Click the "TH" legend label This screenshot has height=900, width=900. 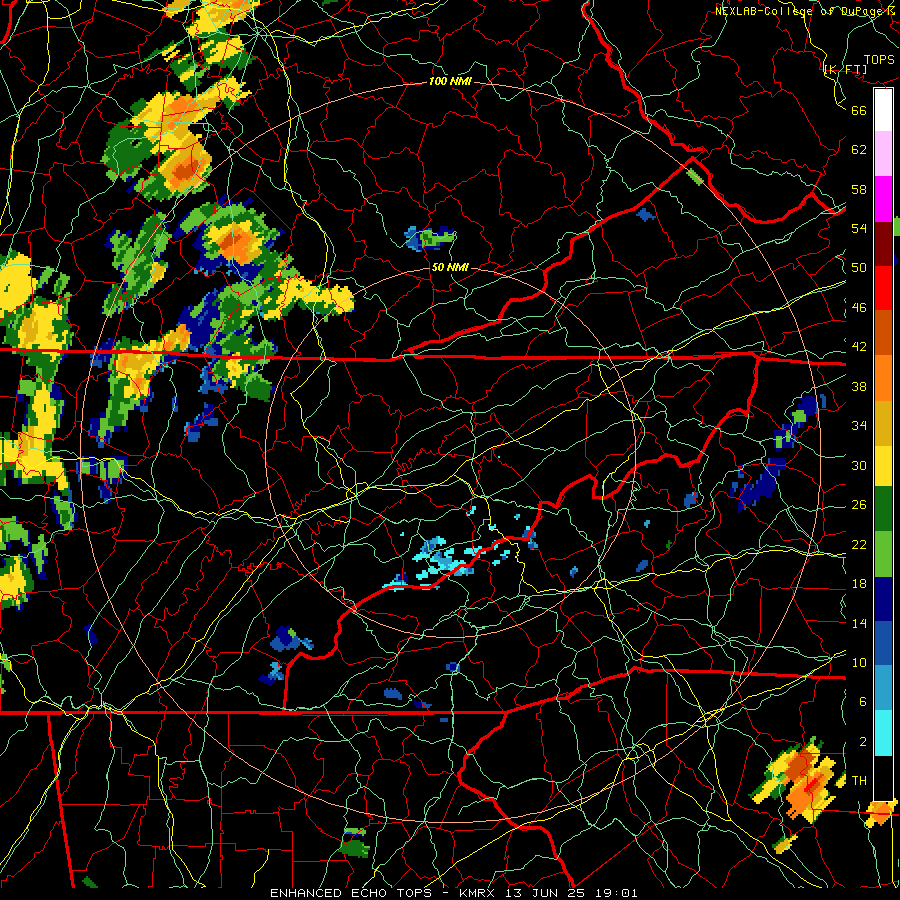click(x=859, y=781)
